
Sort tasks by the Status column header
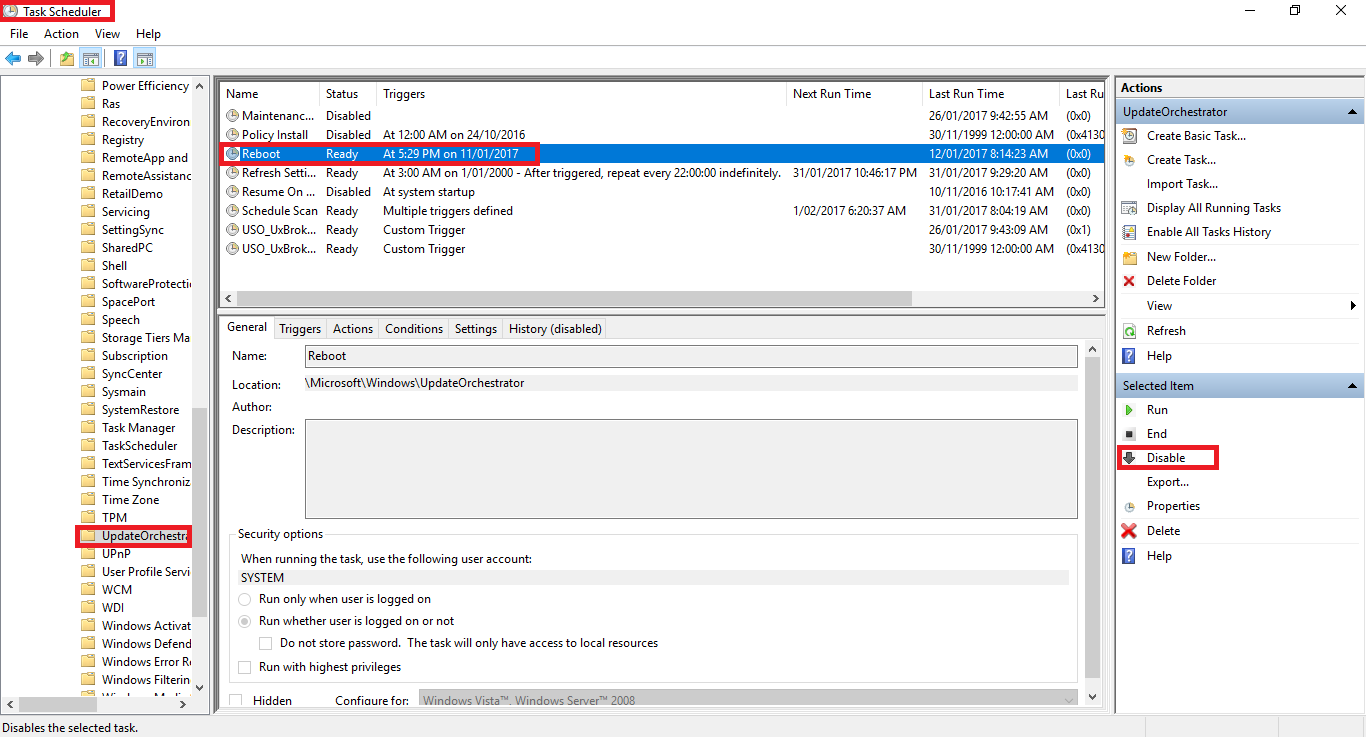click(348, 94)
